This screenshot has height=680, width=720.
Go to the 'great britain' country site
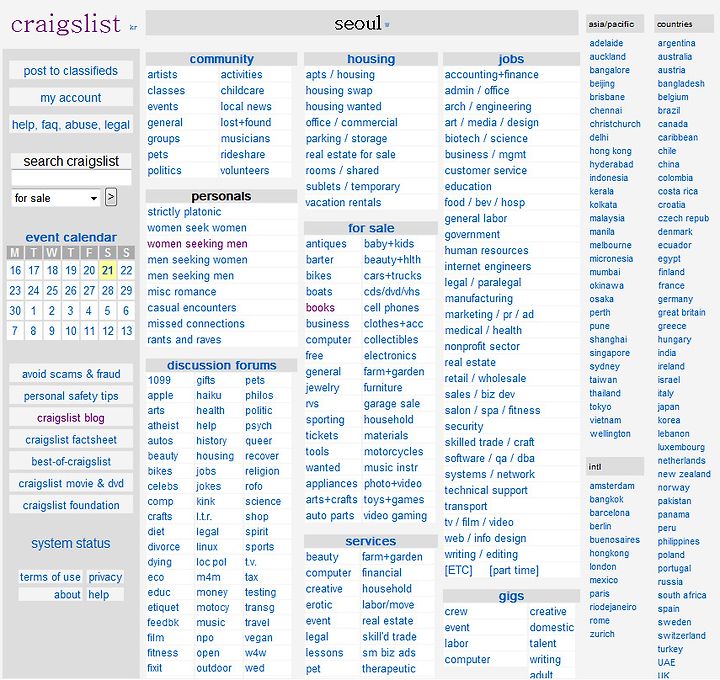pos(681,313)
